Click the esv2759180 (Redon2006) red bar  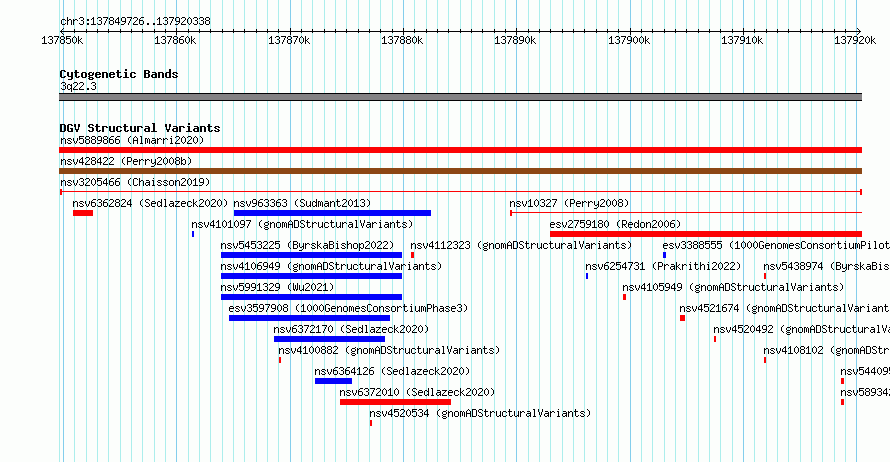point(706,234)
